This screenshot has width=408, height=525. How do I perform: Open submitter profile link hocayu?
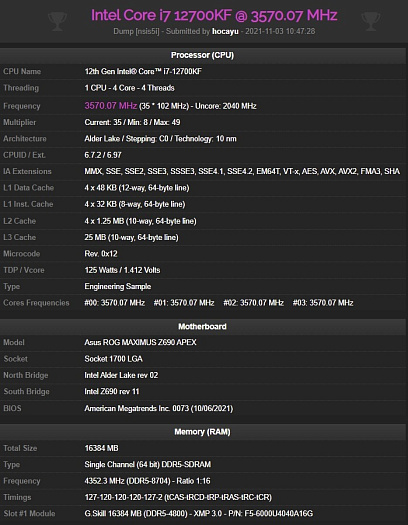coord(225,31)
